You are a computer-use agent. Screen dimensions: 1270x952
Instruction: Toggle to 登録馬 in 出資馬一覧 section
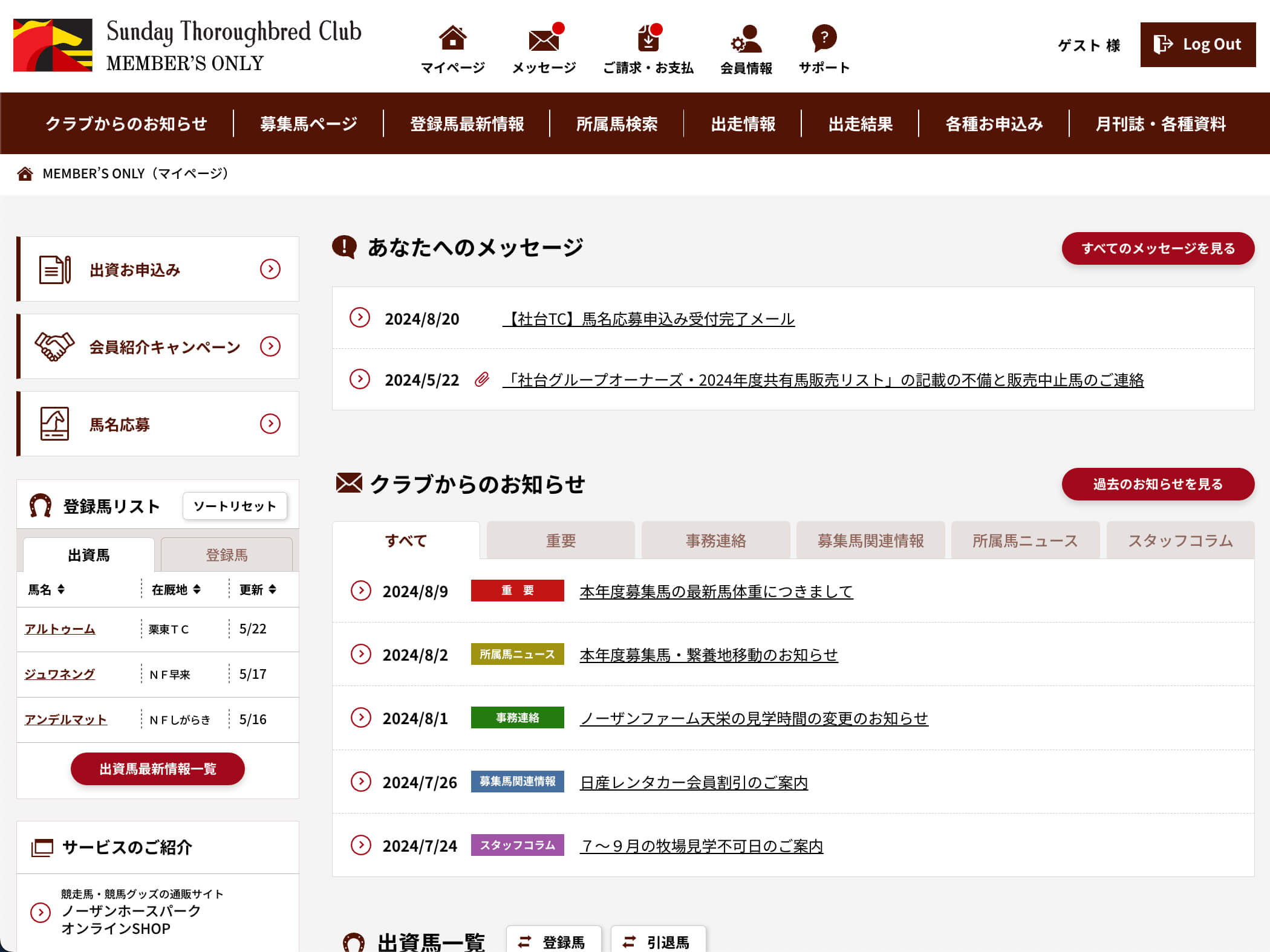click(553, 941)
